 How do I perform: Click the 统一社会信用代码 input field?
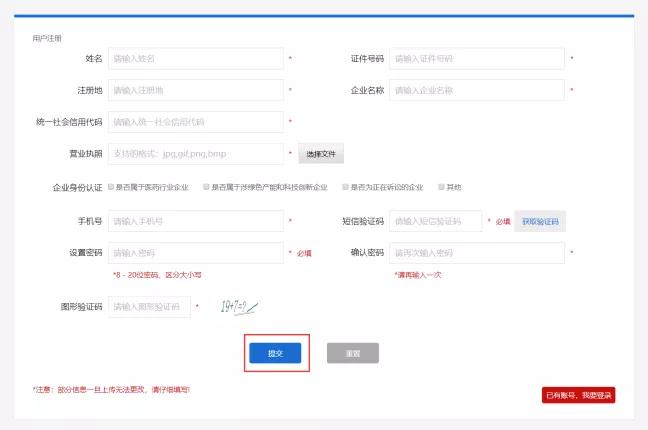click(x=196, y=122)
